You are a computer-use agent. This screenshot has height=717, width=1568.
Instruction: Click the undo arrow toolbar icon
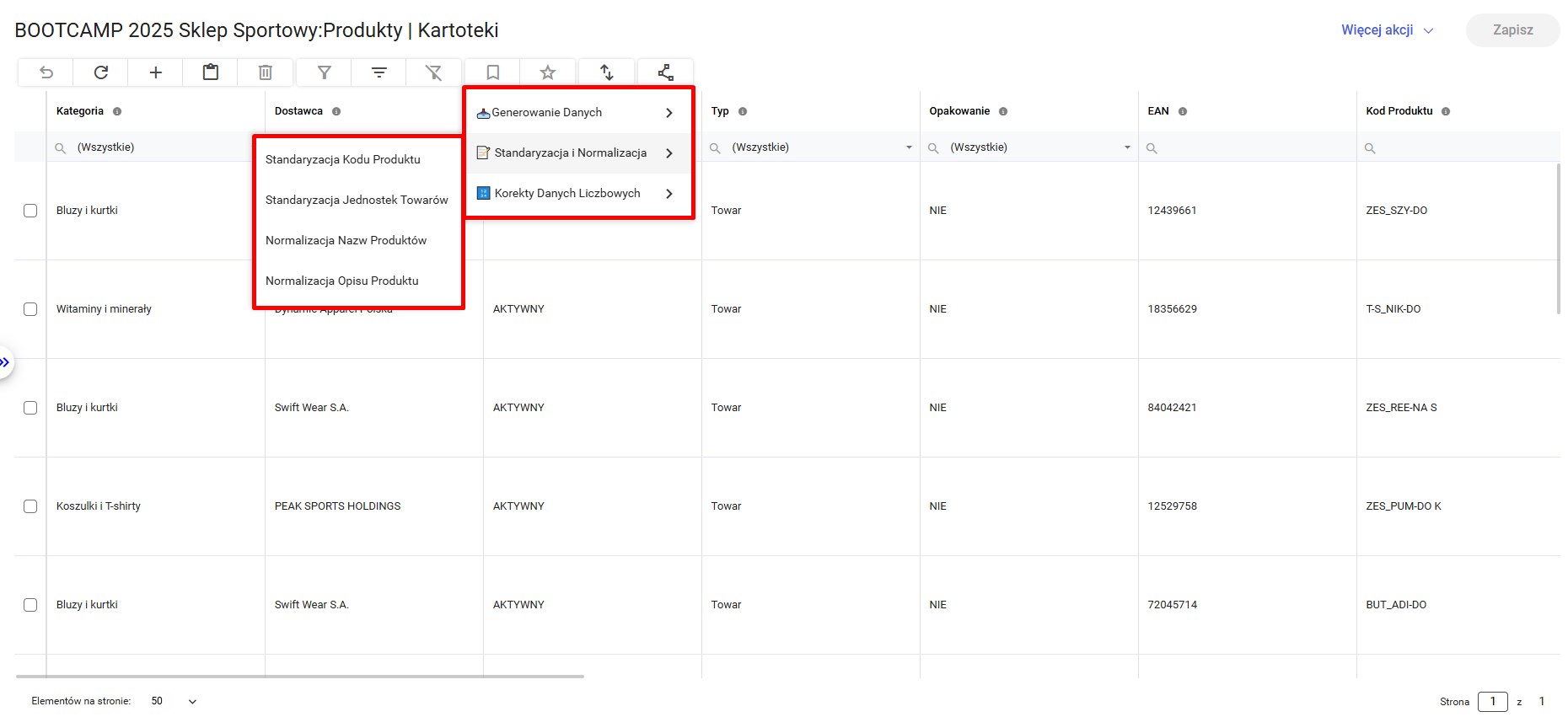tap(46, 72)
